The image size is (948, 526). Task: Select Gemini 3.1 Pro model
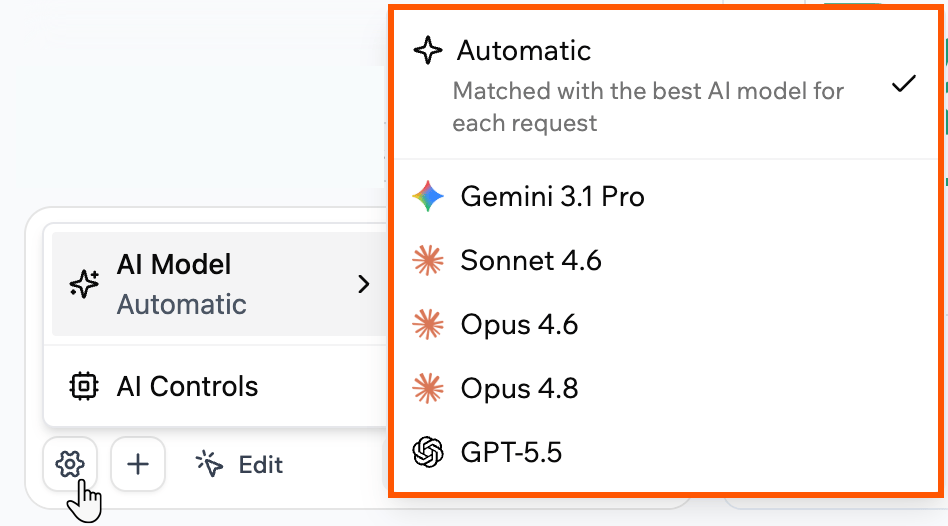pyautogui.click(x=666, y=196)
